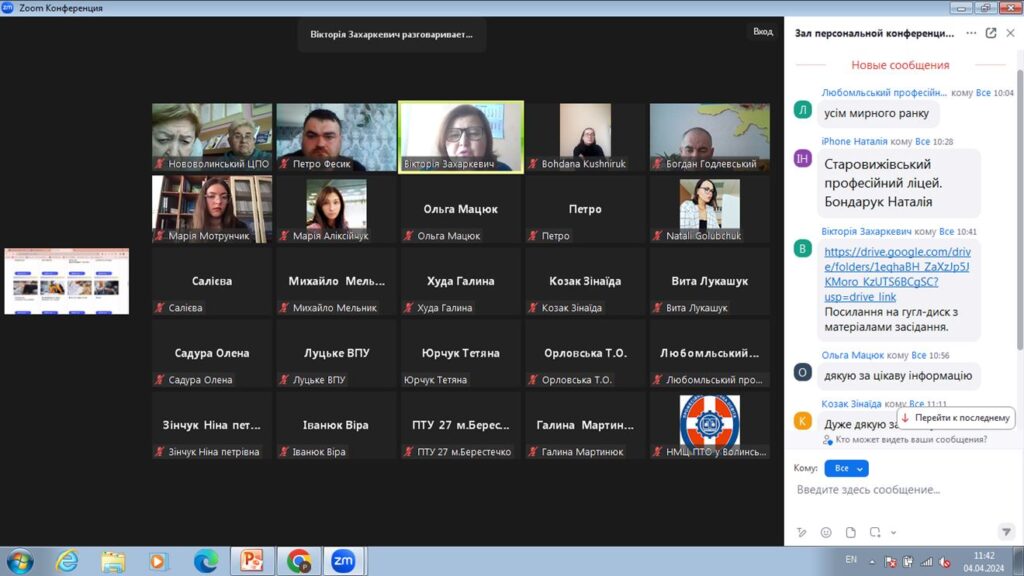
Task: Open Microsoft Edge from the taskbar
Action: click(x=206, y=561)
